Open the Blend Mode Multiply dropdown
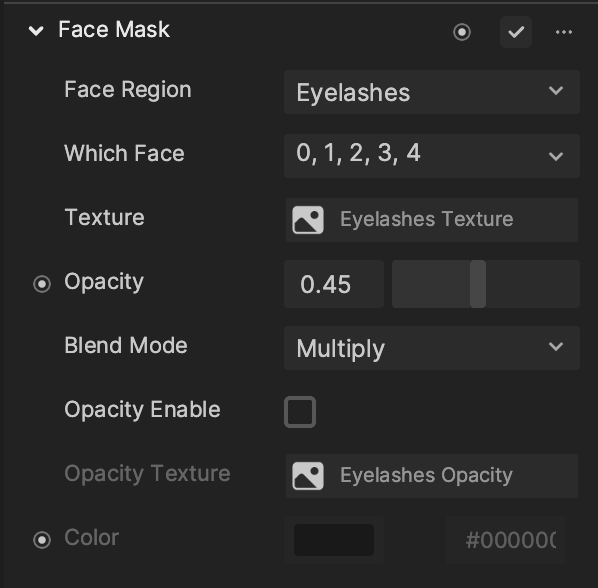The image size is (598, 588). (x=432, y=348)
